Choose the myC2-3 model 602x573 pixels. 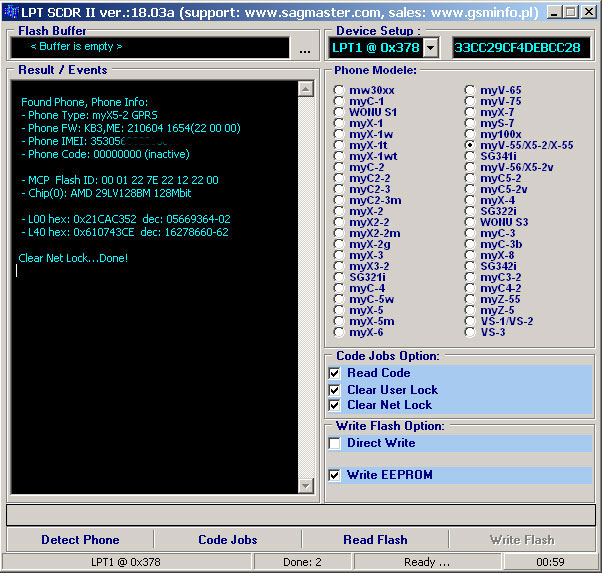point(339,189)
